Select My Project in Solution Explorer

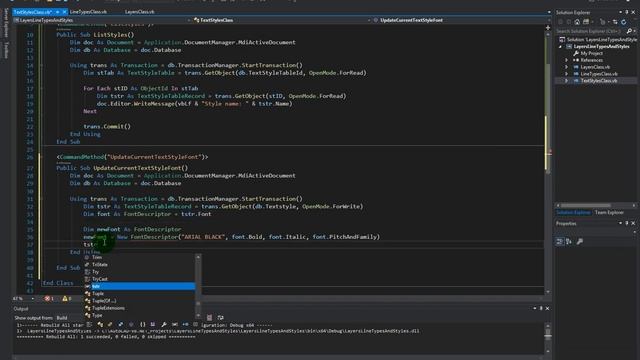pos(591,53)
